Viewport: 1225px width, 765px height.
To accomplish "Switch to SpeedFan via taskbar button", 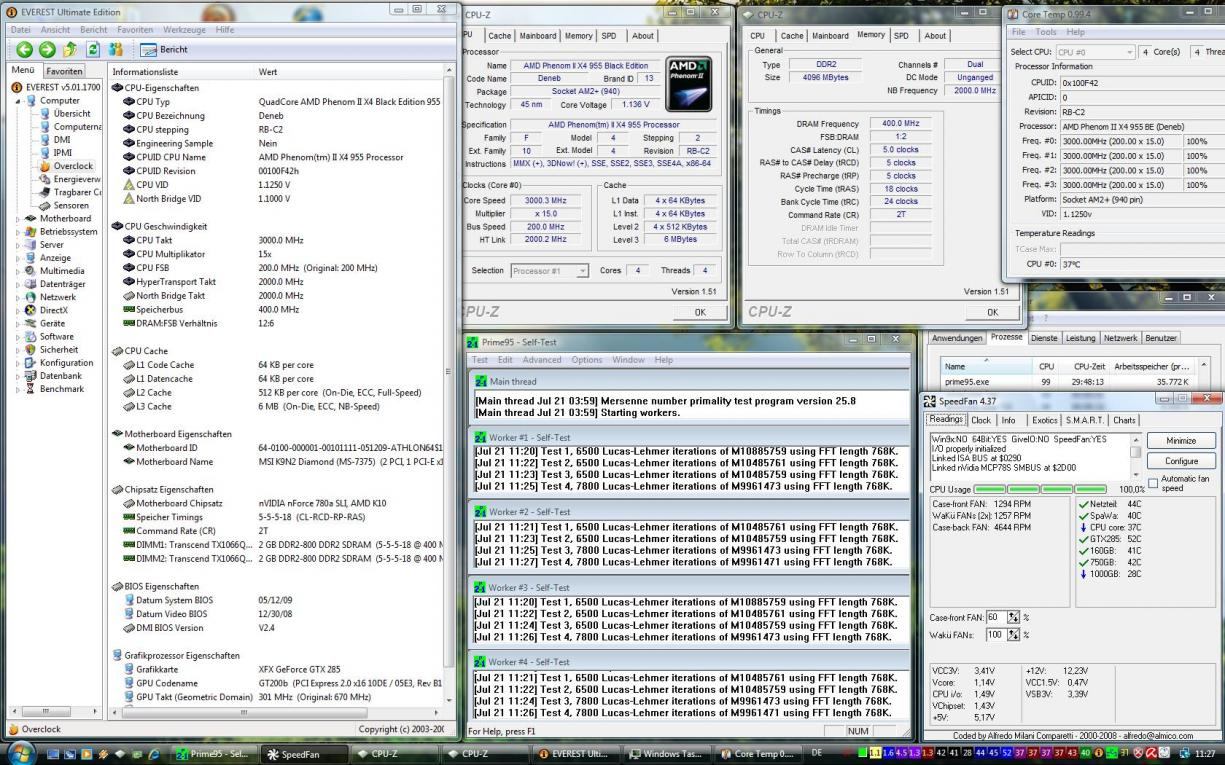I will coord(303,754).
